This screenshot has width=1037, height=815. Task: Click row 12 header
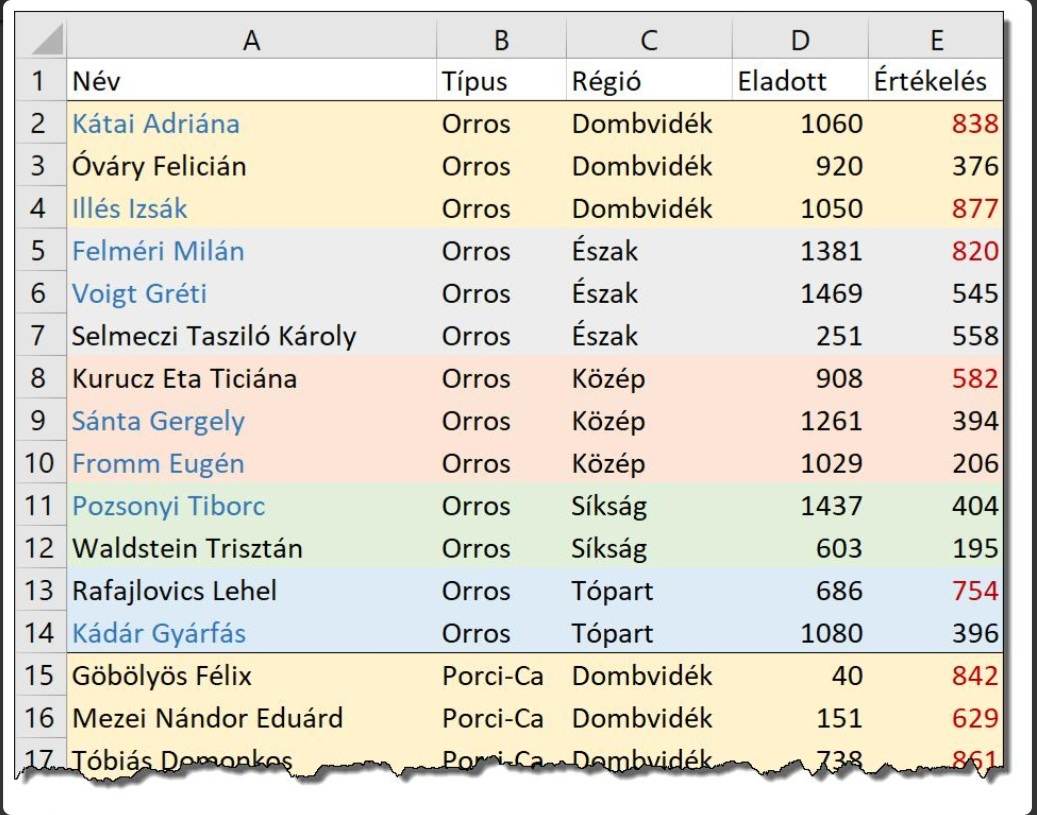[x=40, y=548]
